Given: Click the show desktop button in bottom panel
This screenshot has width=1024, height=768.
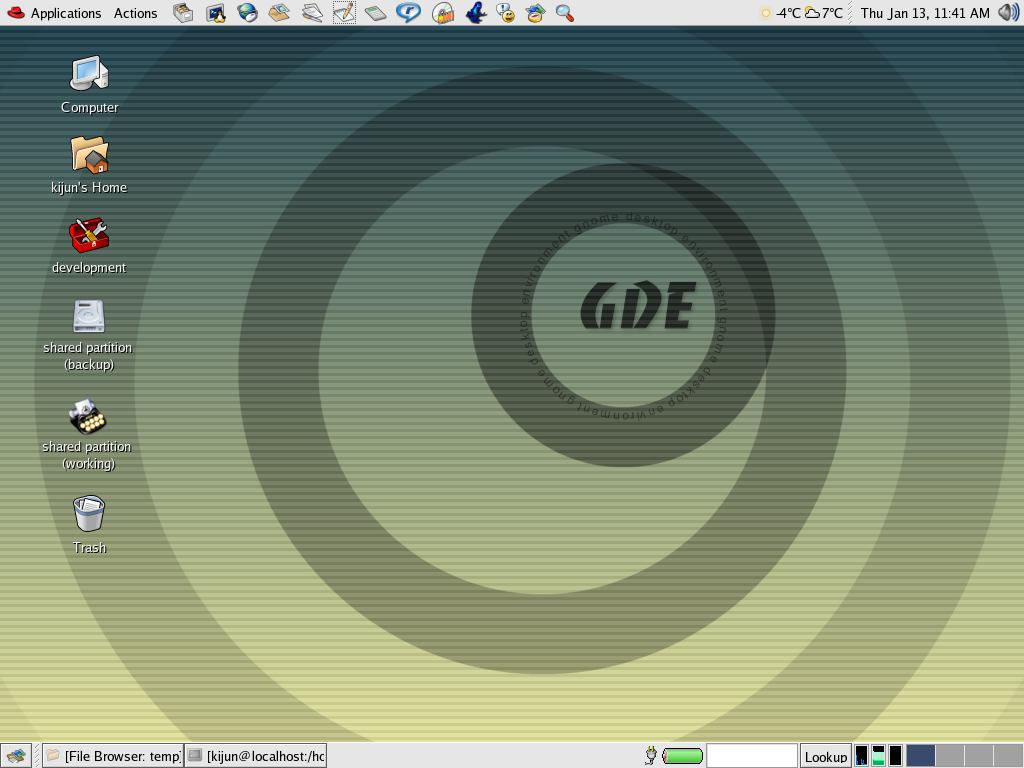Looking at the screenshot, I should (16, 756).
